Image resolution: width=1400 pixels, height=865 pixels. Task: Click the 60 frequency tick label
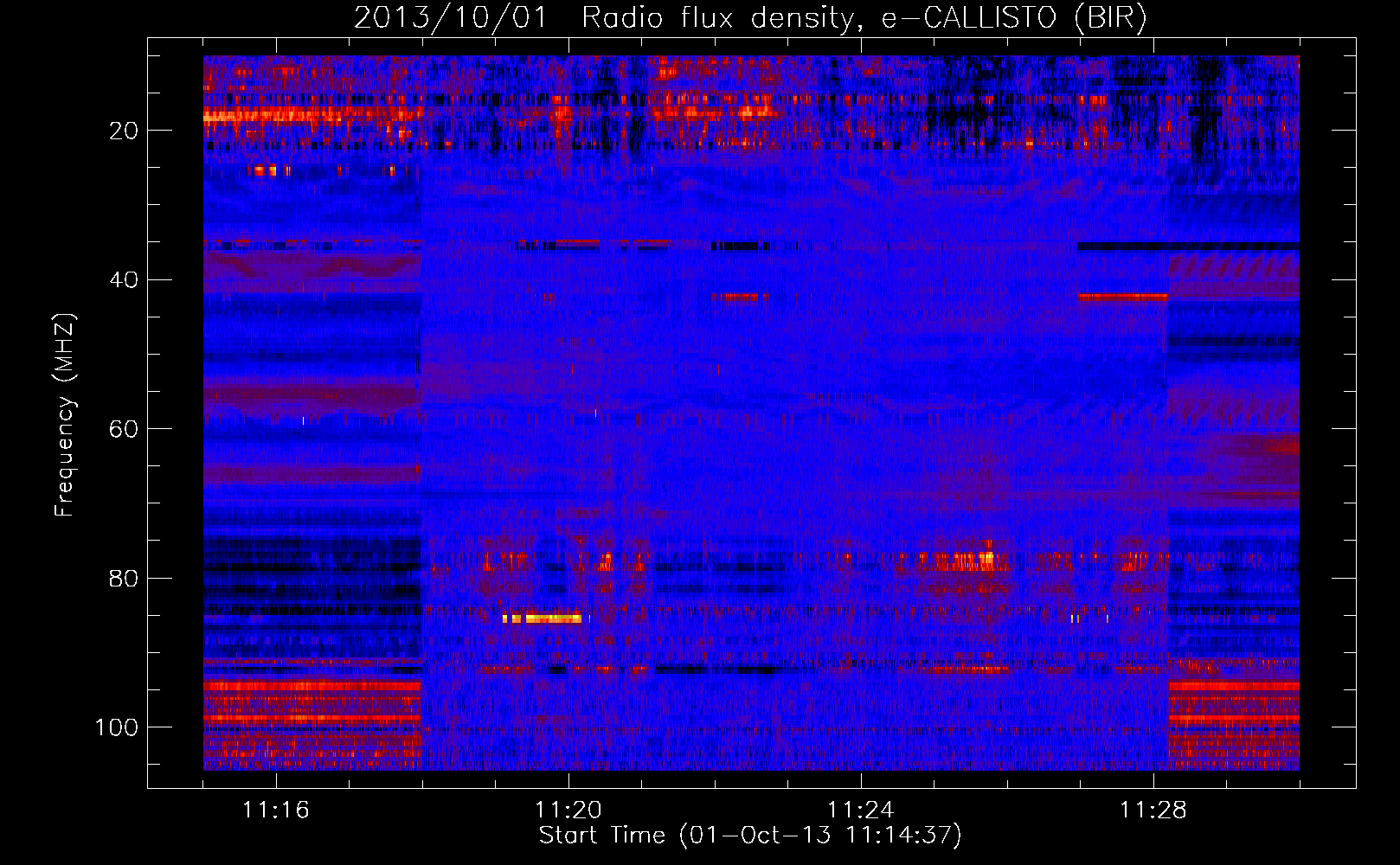tap(124, 429)
